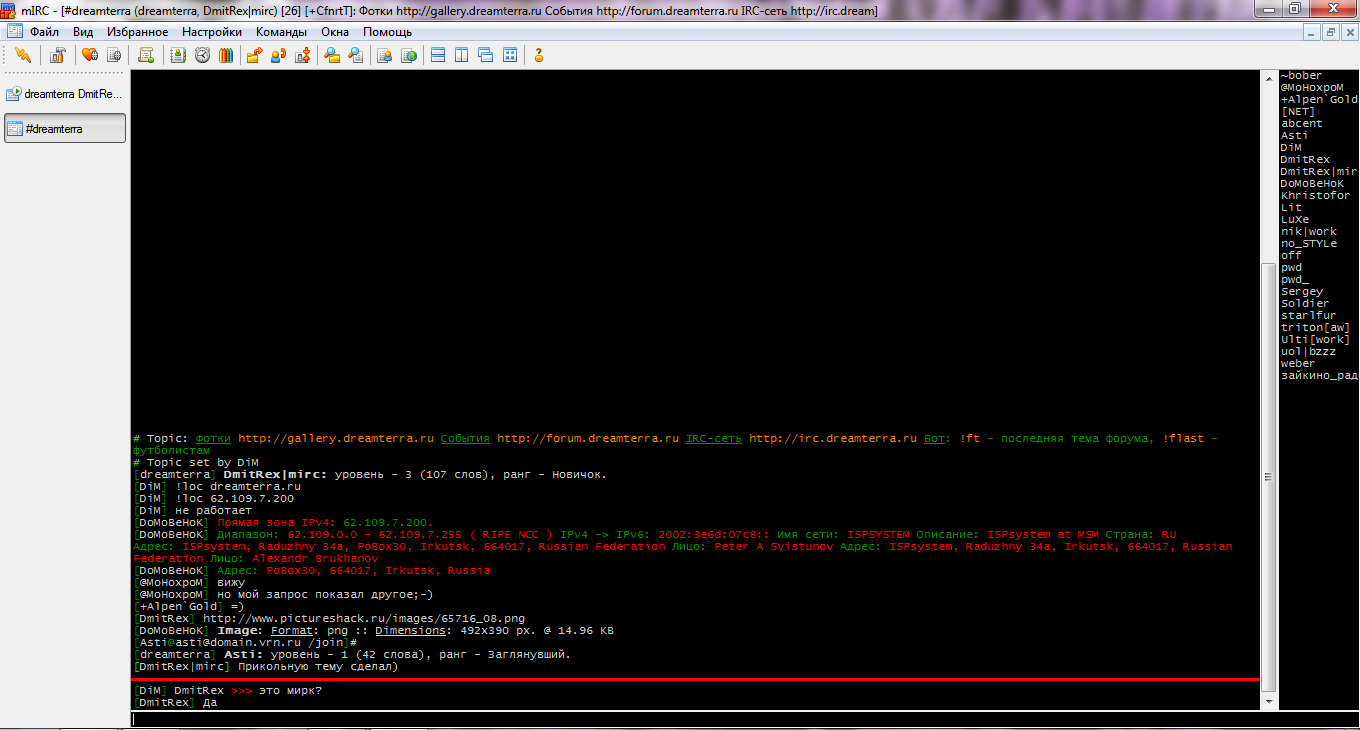
Task: Tile windows horizontally using toolbar icon
Action: pos(438,55)
